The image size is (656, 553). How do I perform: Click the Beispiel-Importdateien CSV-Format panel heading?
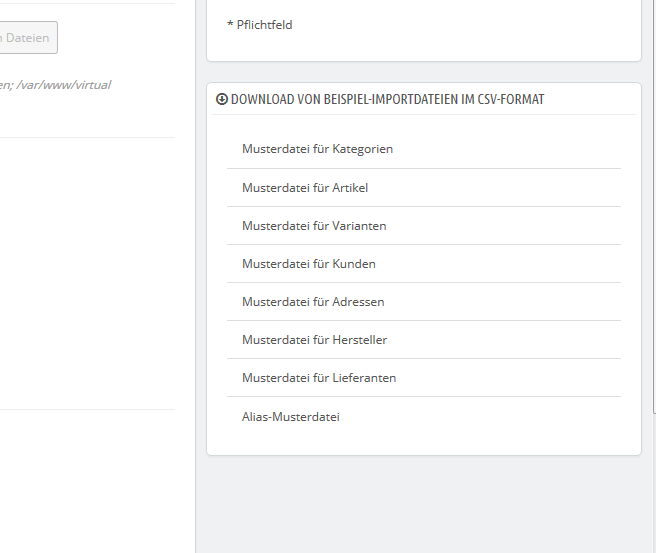387,100
